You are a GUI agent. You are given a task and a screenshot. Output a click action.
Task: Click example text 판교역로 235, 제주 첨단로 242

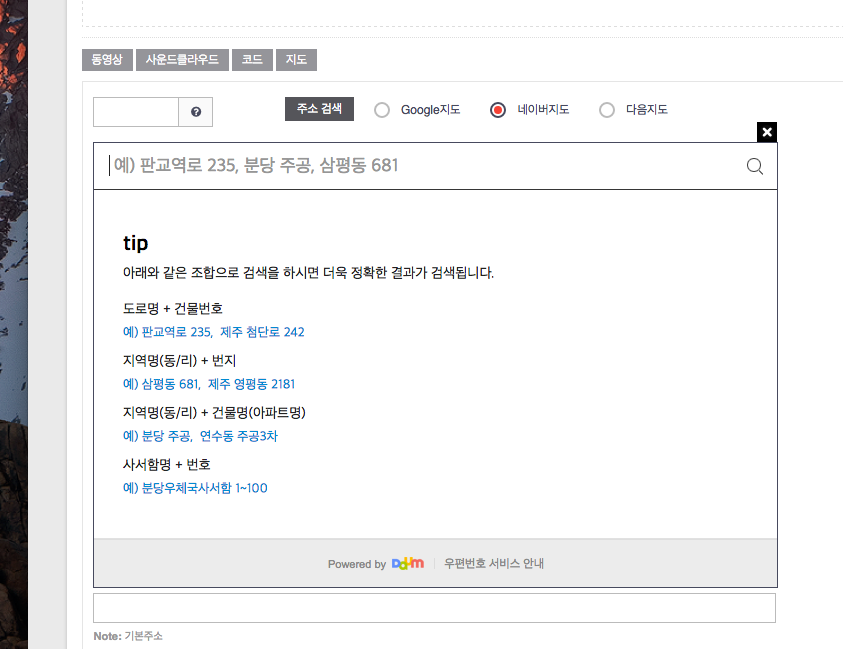[213, 332]
